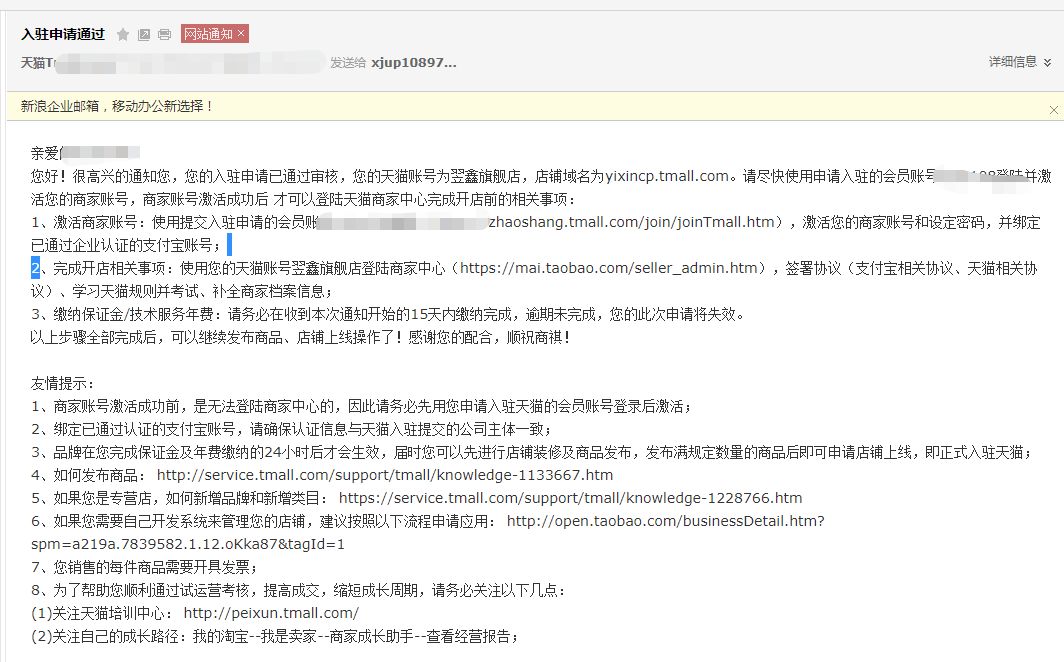This screenshot has height=662, width=1064.
Task: Click the tip starting 3、品牌在您完成保证金
Action: (x=532, y=453)
